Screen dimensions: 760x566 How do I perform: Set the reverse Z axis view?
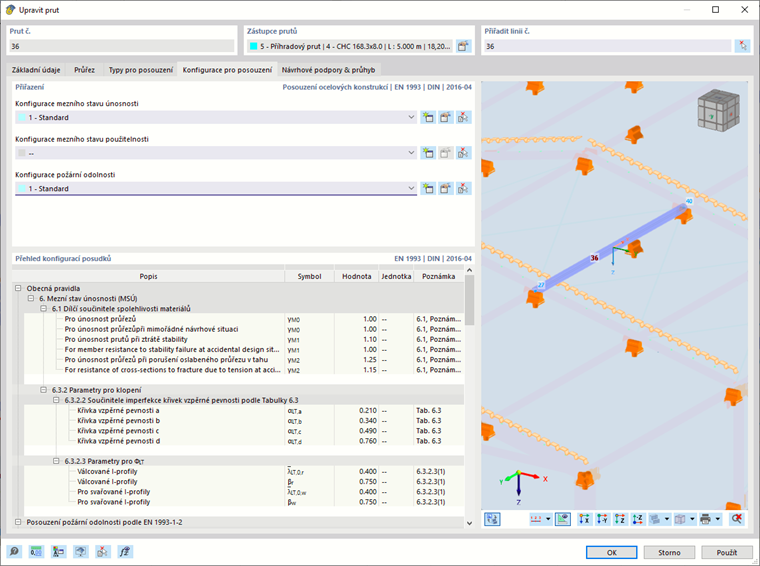pos(638,519)
